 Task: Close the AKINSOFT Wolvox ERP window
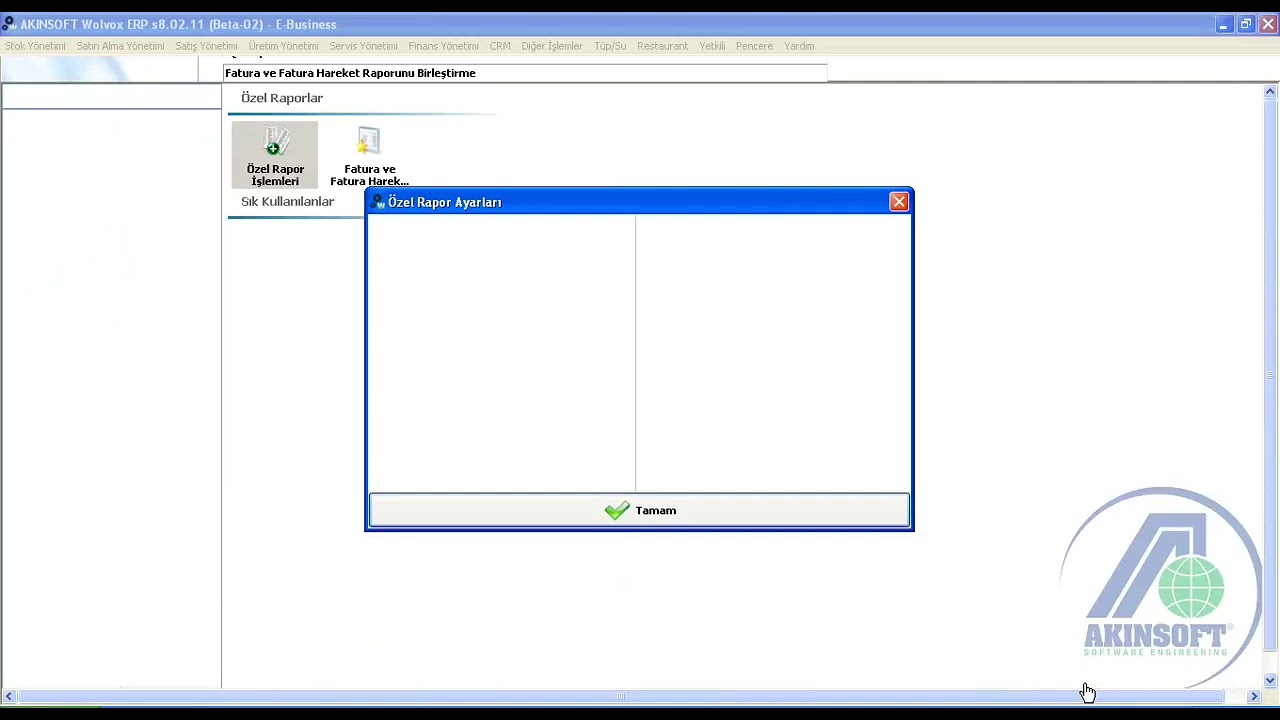pos(1268,24)
